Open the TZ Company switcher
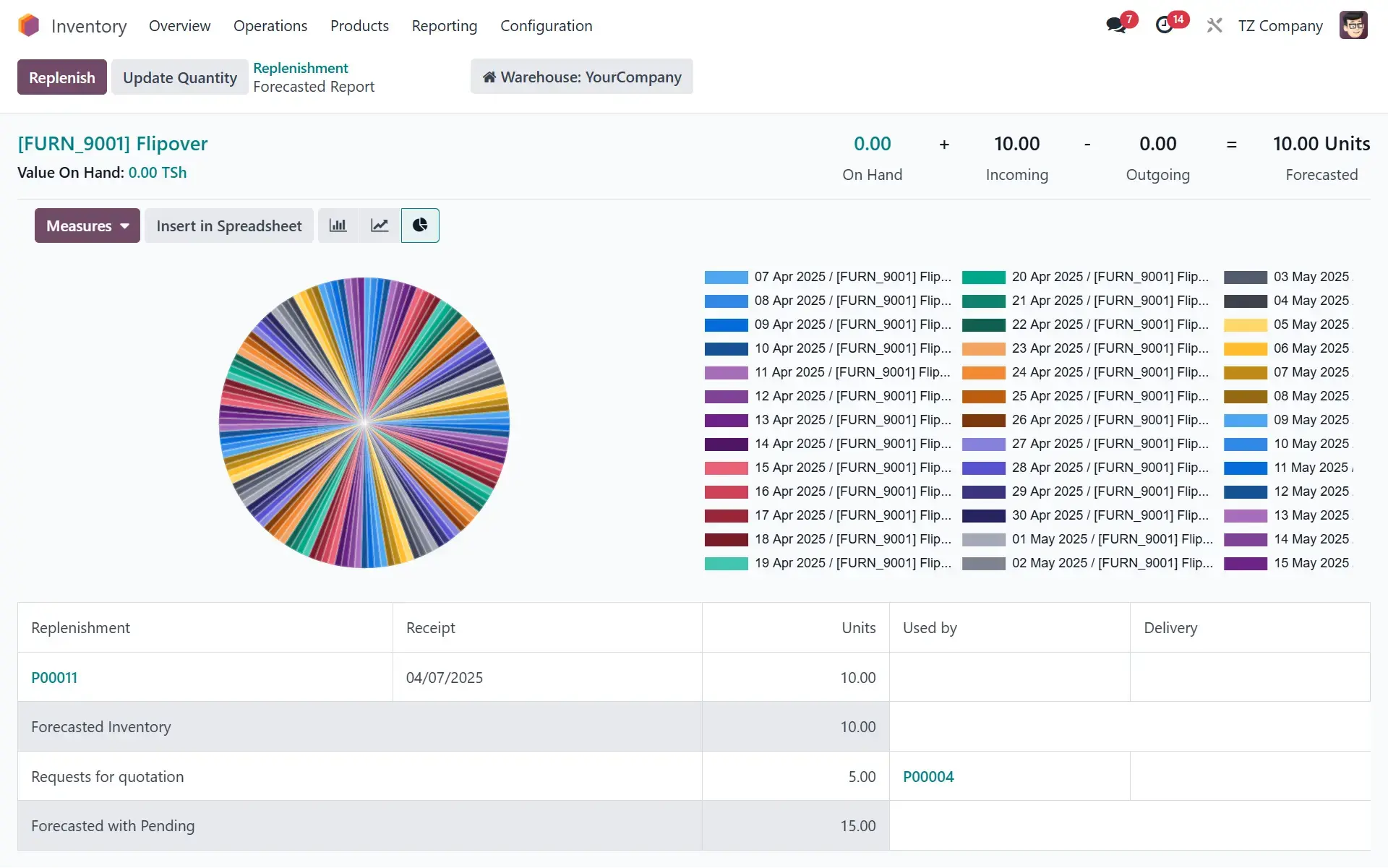Image resolution: width=1388 pixels, height=868 pixels. pos(1280,26)
